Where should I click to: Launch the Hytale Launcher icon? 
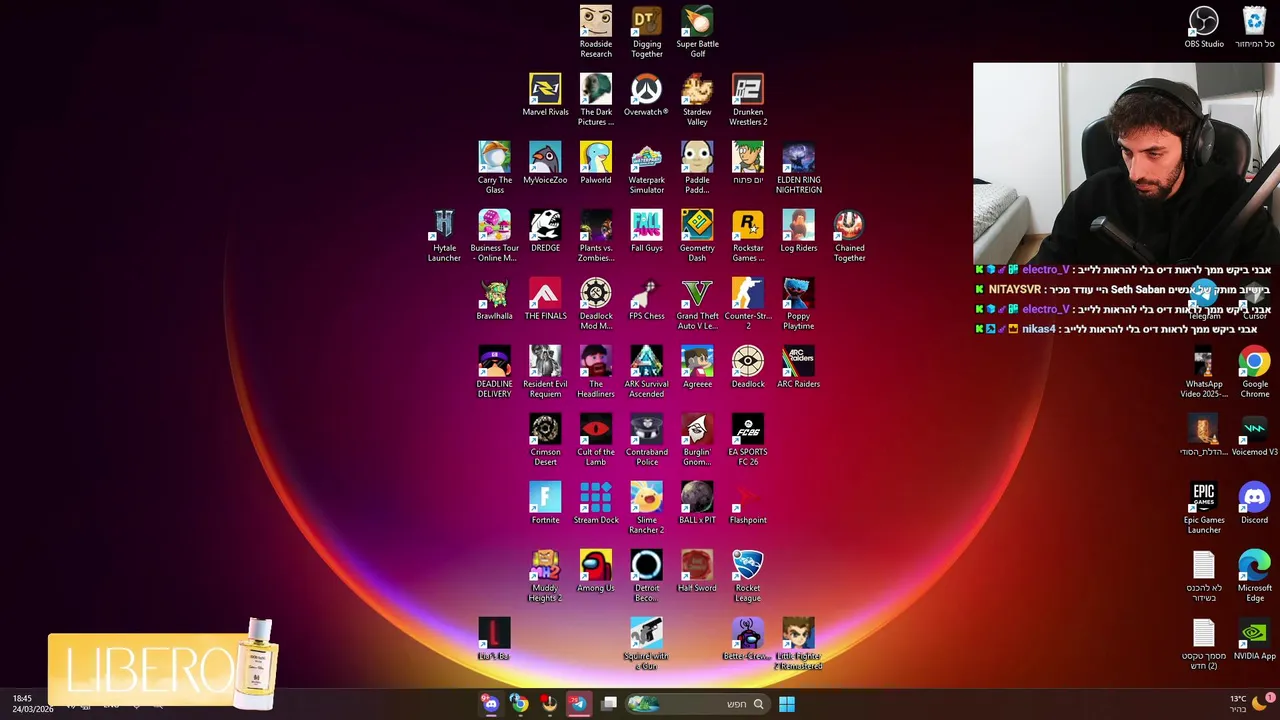coord(444,236)
